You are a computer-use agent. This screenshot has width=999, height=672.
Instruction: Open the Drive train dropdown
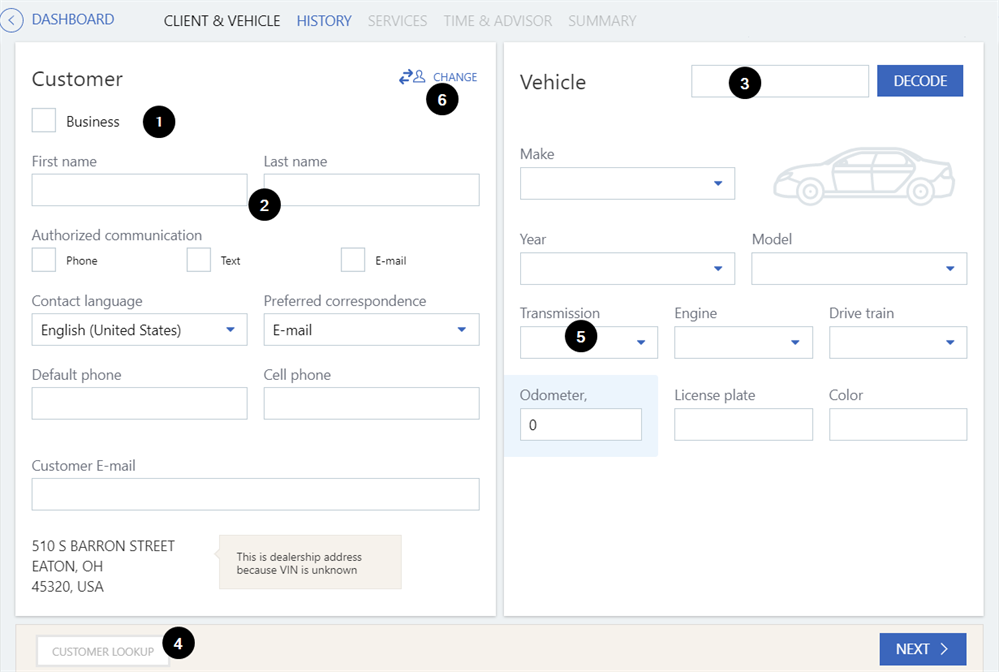pyautogui.click(x=897, y=342)
